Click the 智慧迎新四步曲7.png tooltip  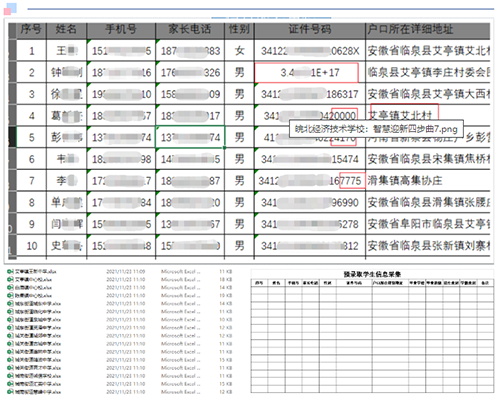376,129
